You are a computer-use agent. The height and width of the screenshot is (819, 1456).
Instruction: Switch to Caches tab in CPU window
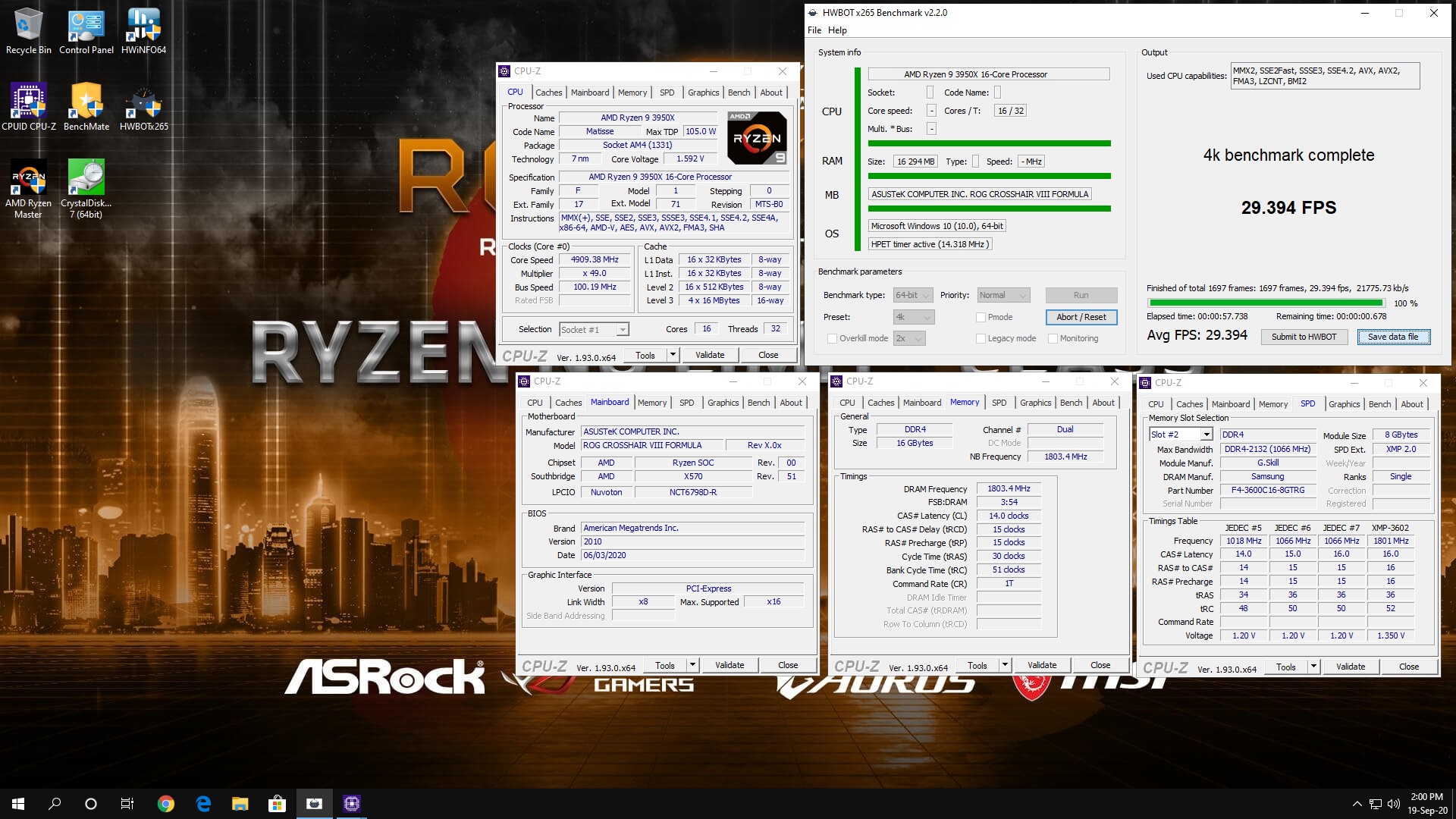(x=548, y=93)
